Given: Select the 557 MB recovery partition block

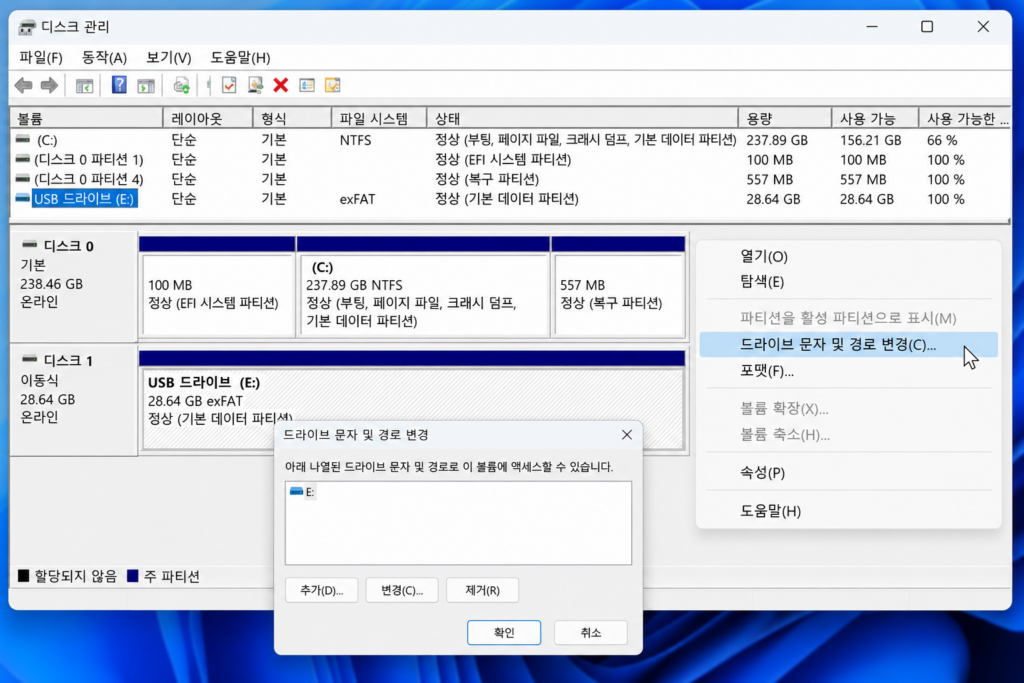Looking at the screenshot, I should coord(618,287).
